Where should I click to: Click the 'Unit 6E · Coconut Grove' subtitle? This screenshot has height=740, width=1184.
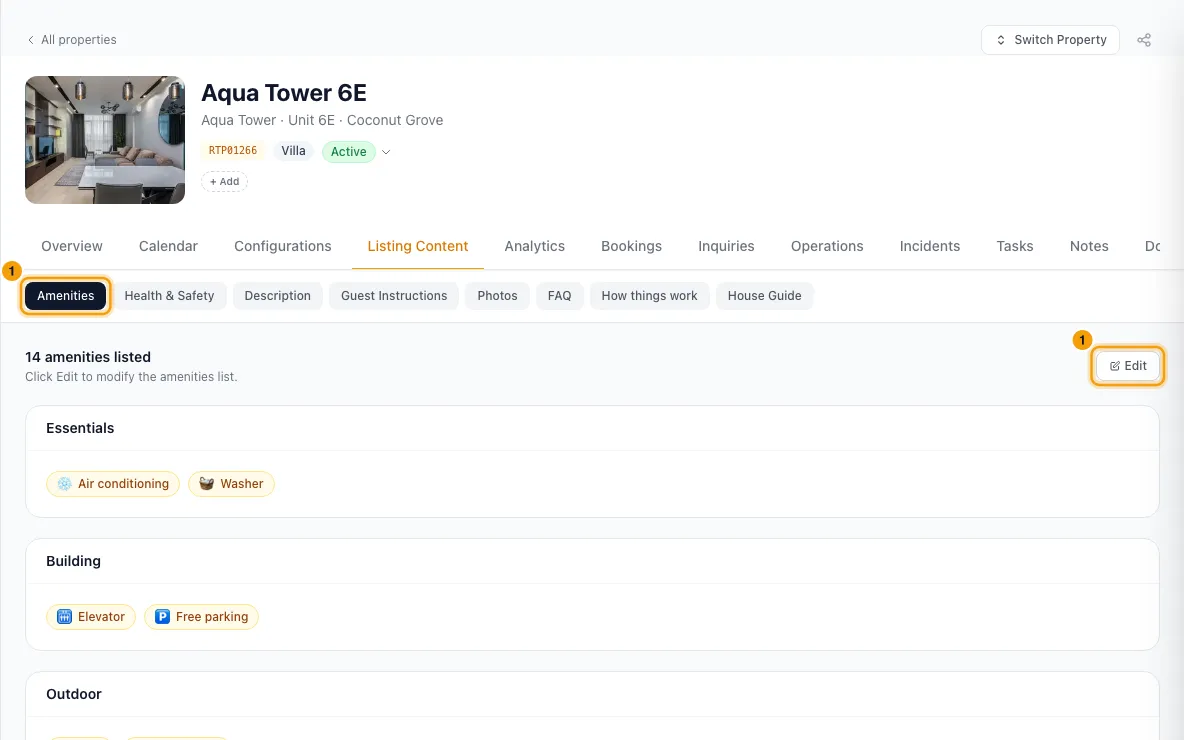(x=365, y=120)
